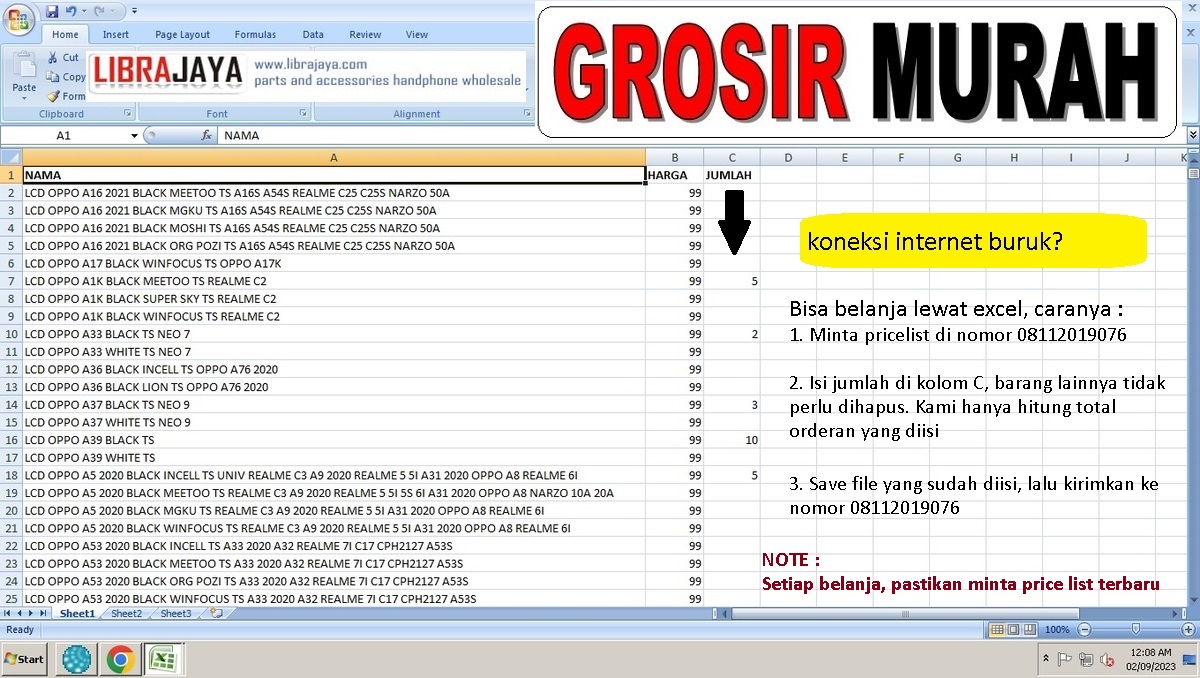Open the Data ribbon tab
The height and width of the screenshot is (678, 1200).
(x=313, y=34)
